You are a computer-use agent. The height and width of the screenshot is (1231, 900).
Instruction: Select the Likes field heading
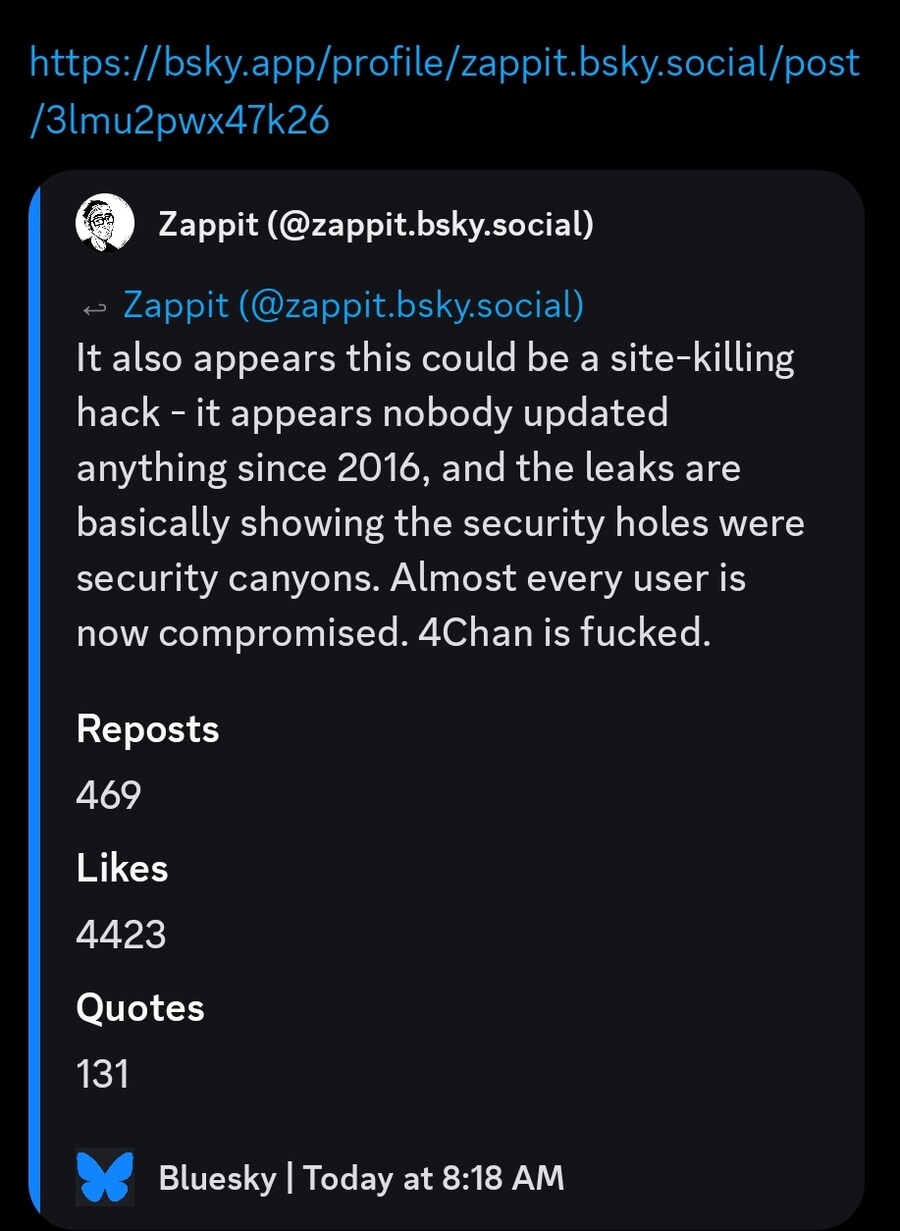click(x=122, y=868)
